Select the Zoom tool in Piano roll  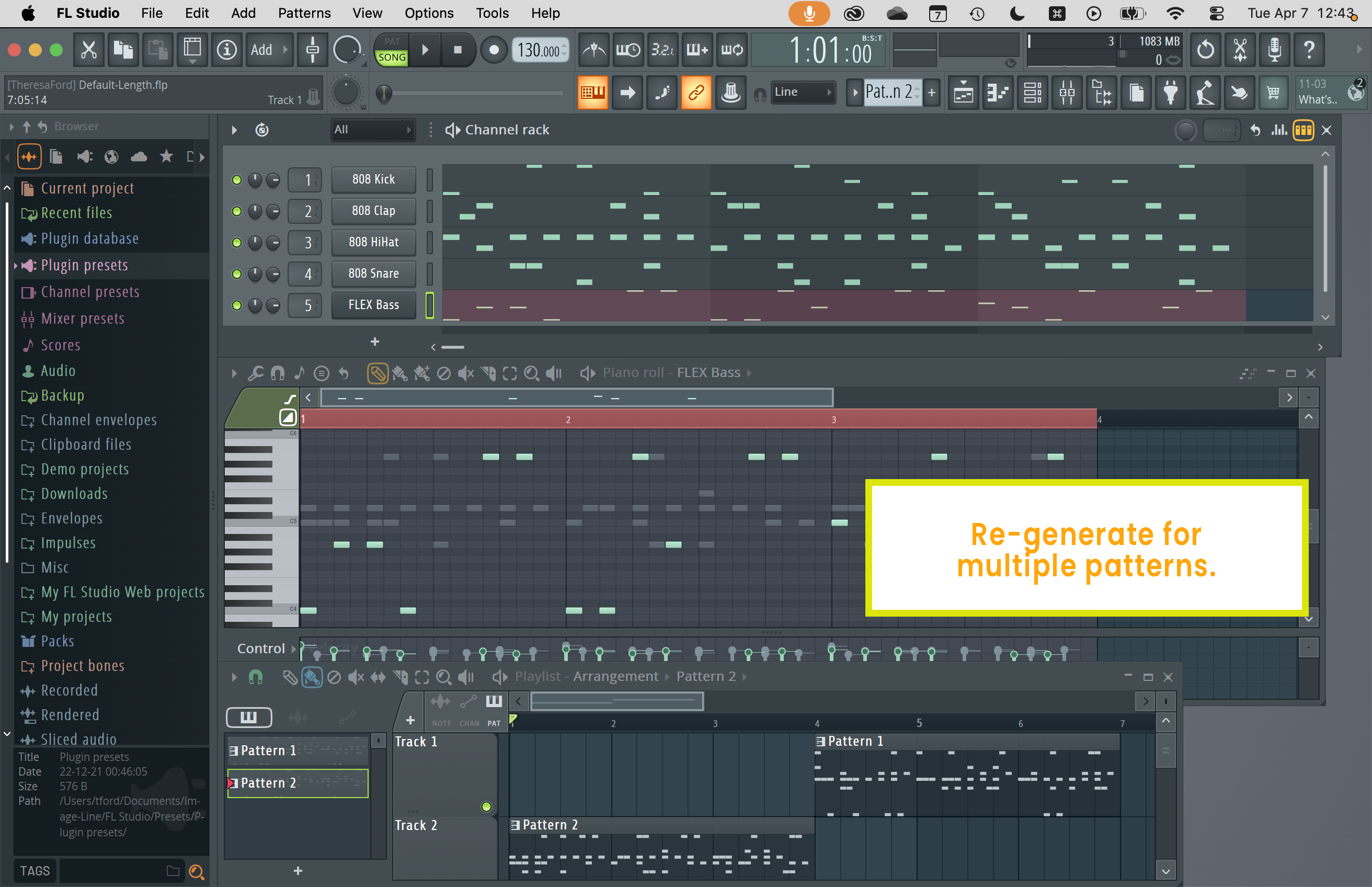[x=531, y=373]
